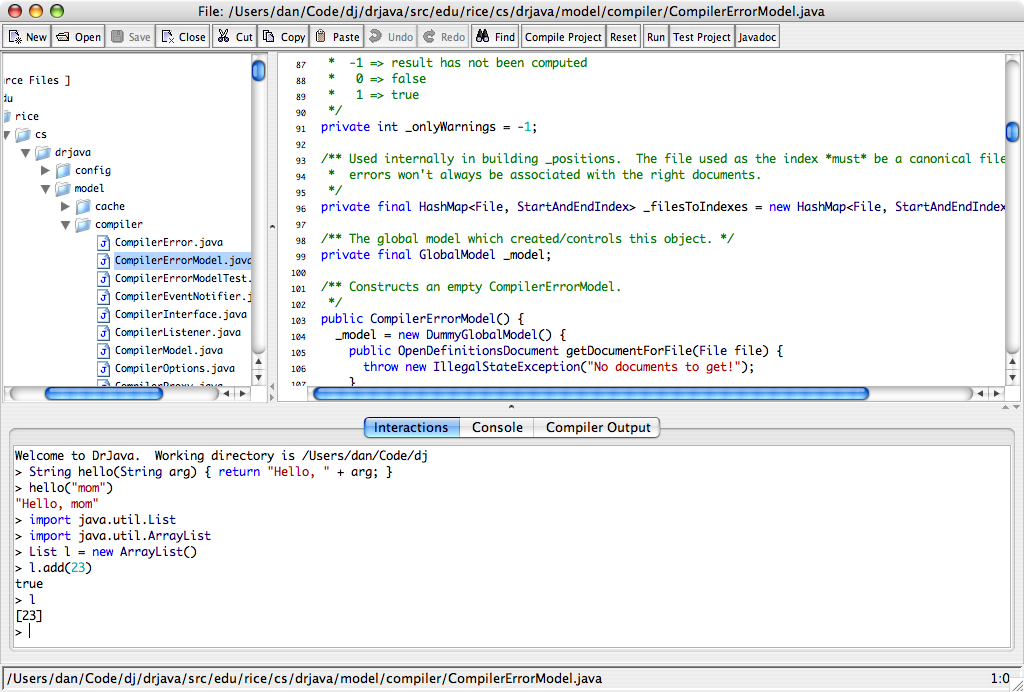The width and height of the screenshot is (1024, 692).
Task: Expand the config folder
Action: tap(46, 171)
